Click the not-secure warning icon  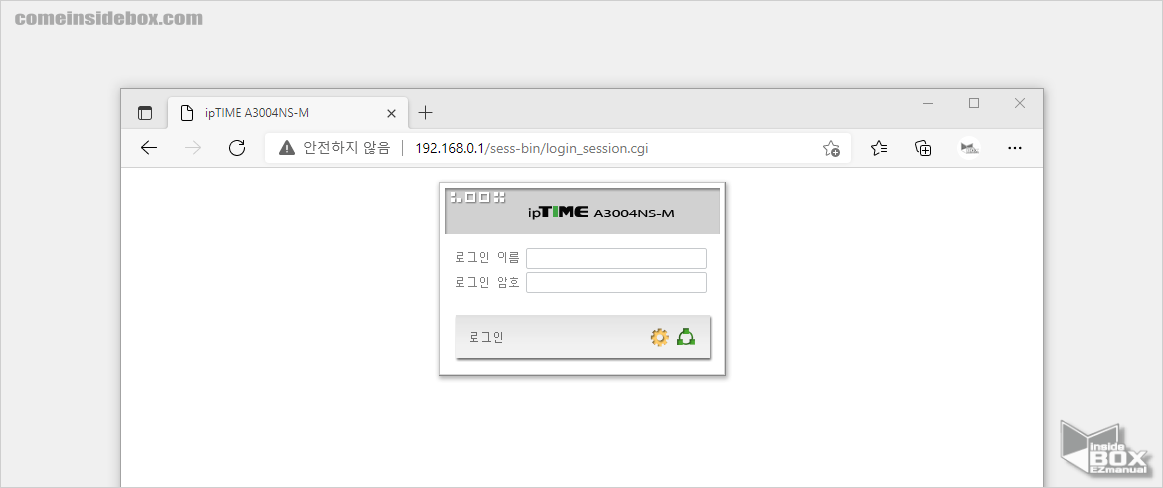click(286, 148)
